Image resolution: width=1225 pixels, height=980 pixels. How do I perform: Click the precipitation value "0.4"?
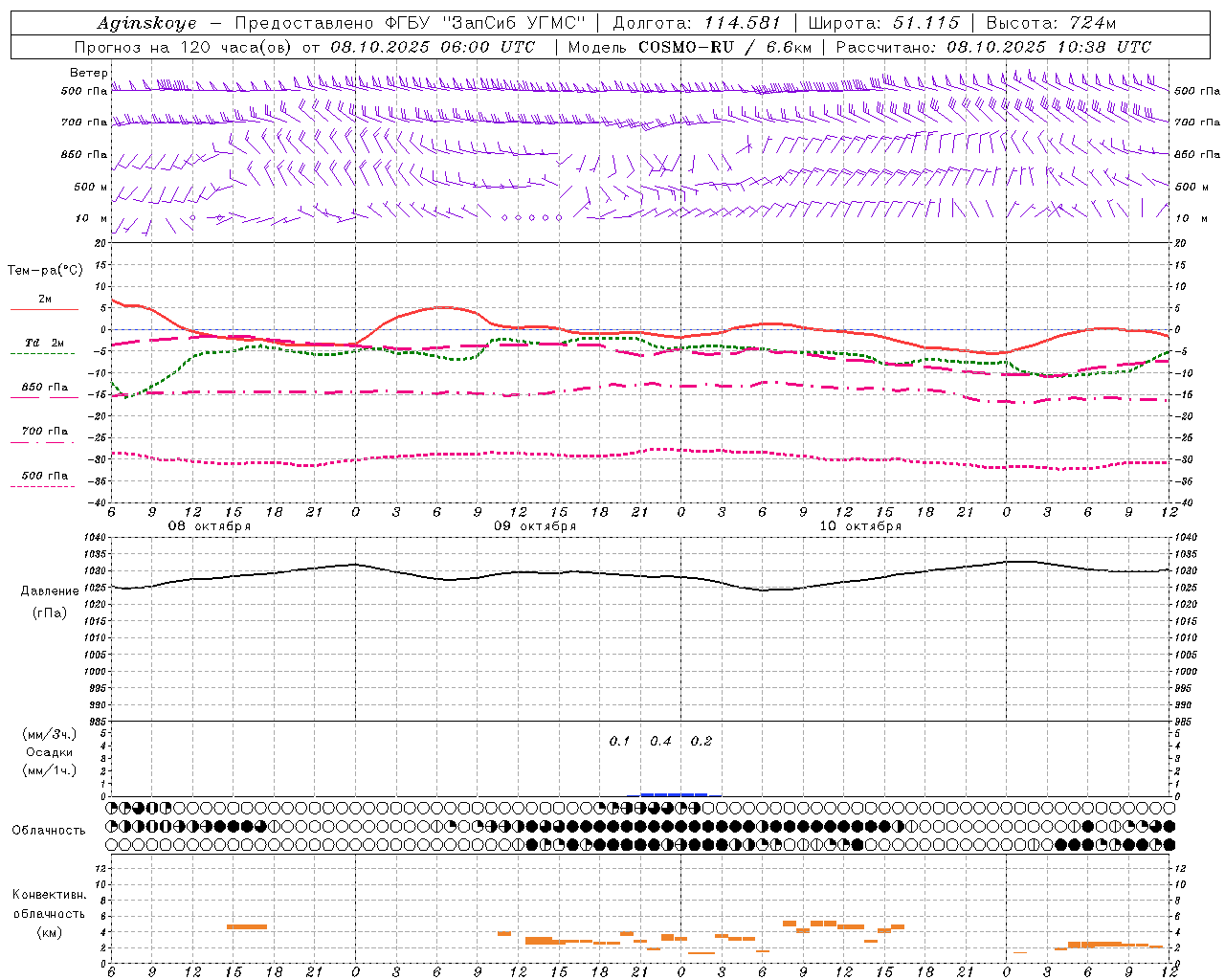tap(660, 742)
